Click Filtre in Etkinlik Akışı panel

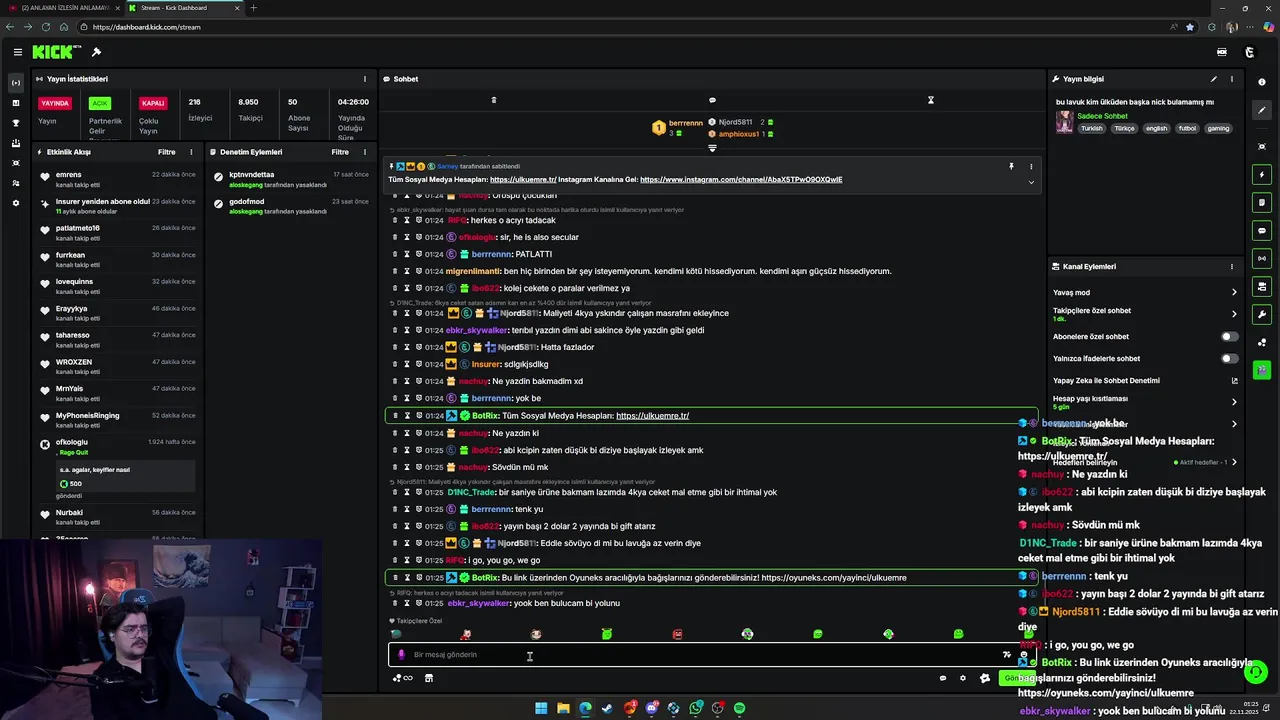pyautogui.click(x=166, y=152)
